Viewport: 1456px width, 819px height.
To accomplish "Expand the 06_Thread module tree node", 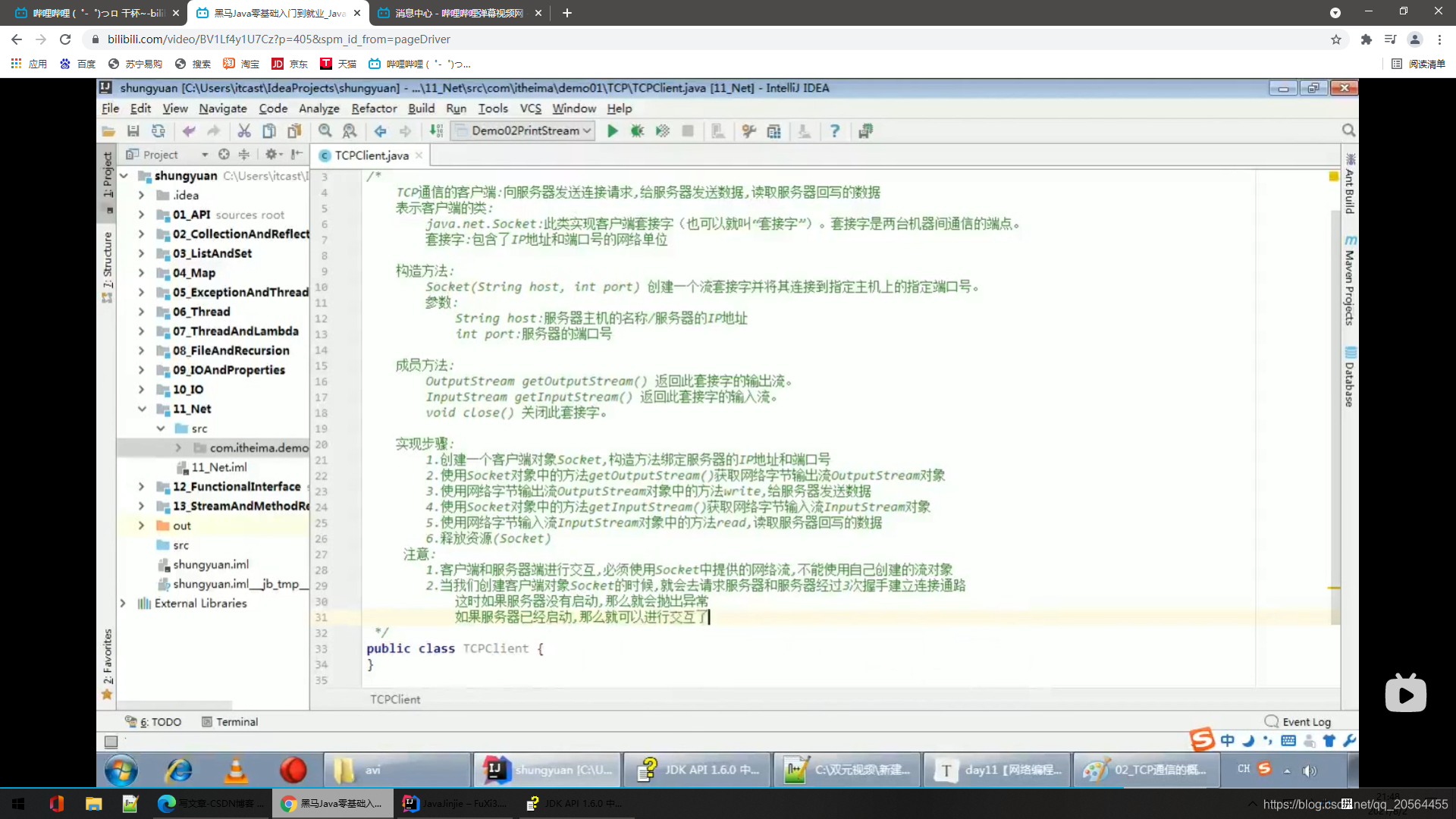I will (x=142, y=312).
